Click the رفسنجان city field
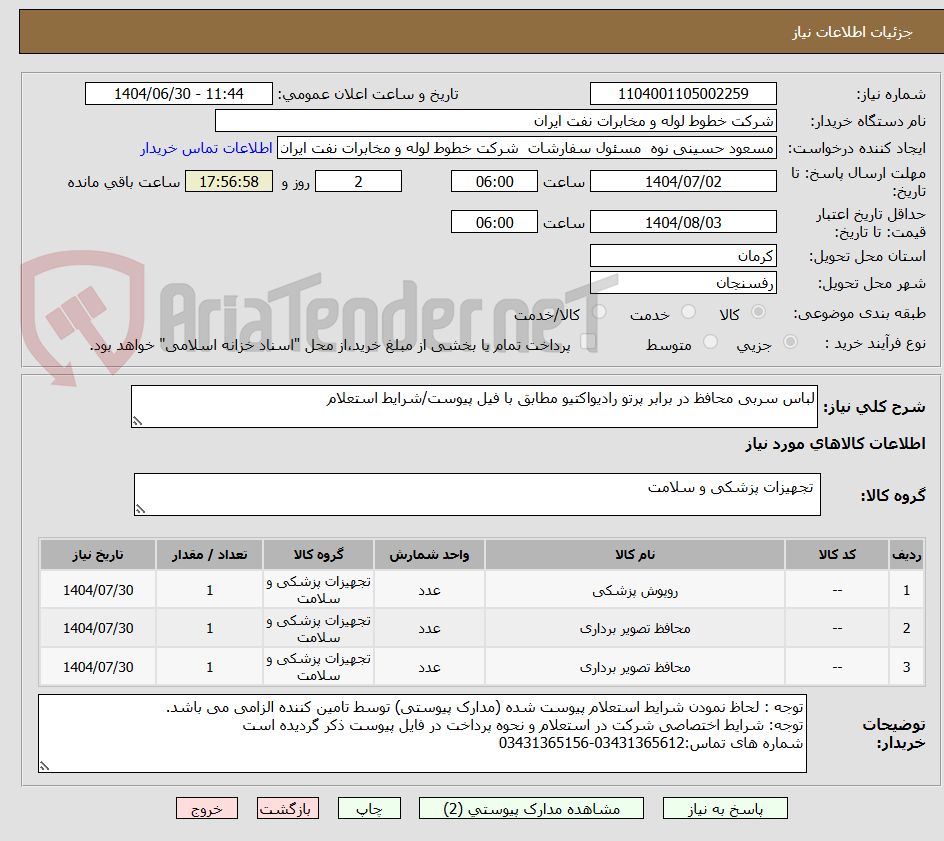The width and height of the screenshot is (944, 841). tap(683, 283)
